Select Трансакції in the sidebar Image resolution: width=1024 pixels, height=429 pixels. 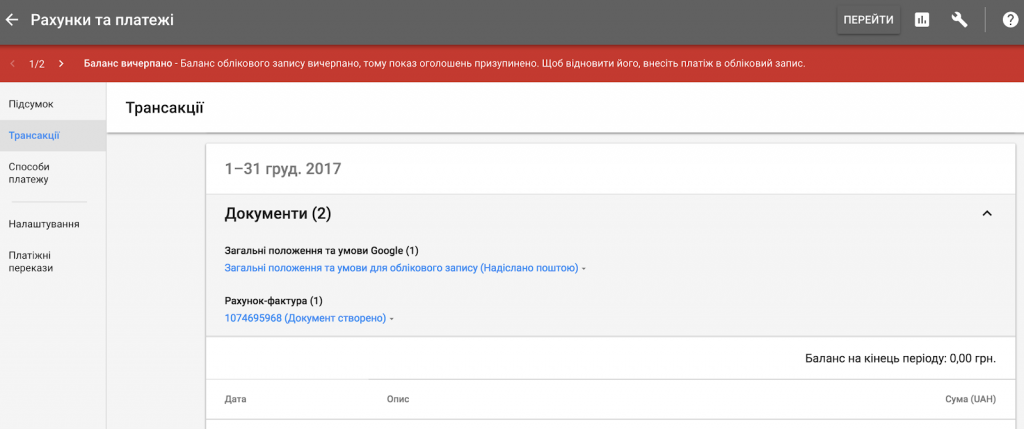pyautogui.click(x=34, y=135)
